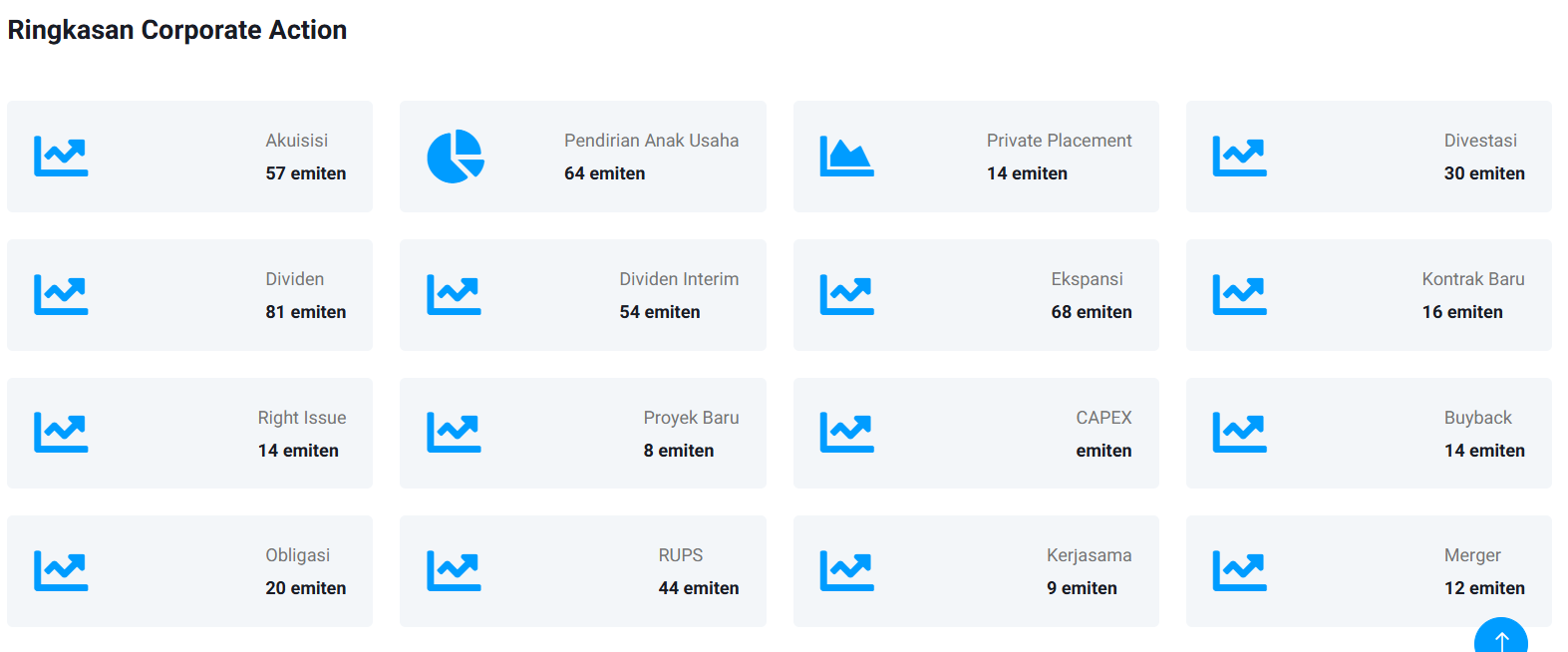Select the Private Placement label

coord(1059,141)
